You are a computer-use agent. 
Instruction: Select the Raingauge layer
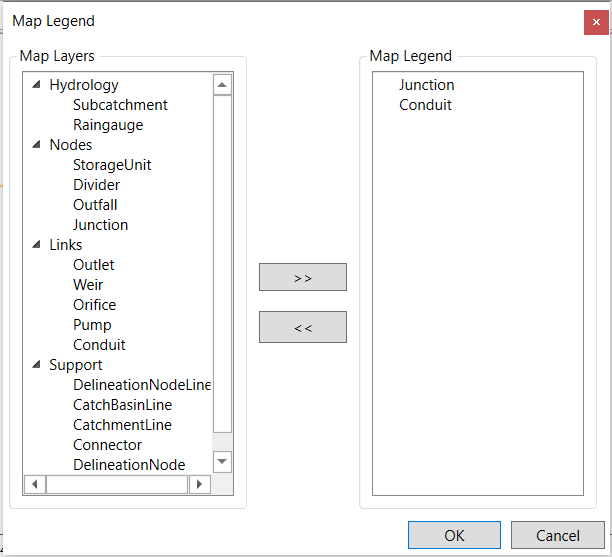coord(108,125)
